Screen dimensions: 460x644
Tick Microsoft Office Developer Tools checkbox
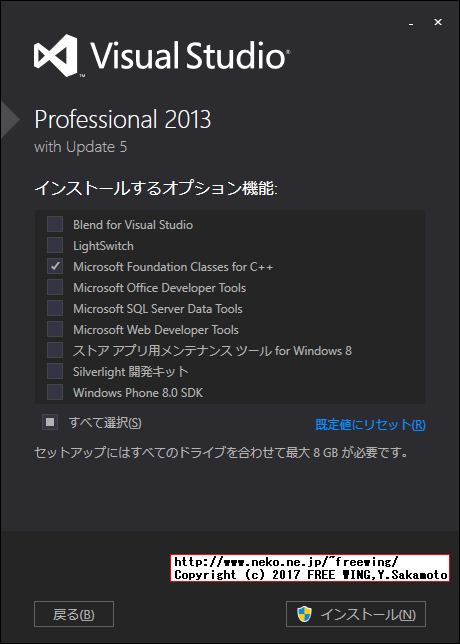(55, 288)
